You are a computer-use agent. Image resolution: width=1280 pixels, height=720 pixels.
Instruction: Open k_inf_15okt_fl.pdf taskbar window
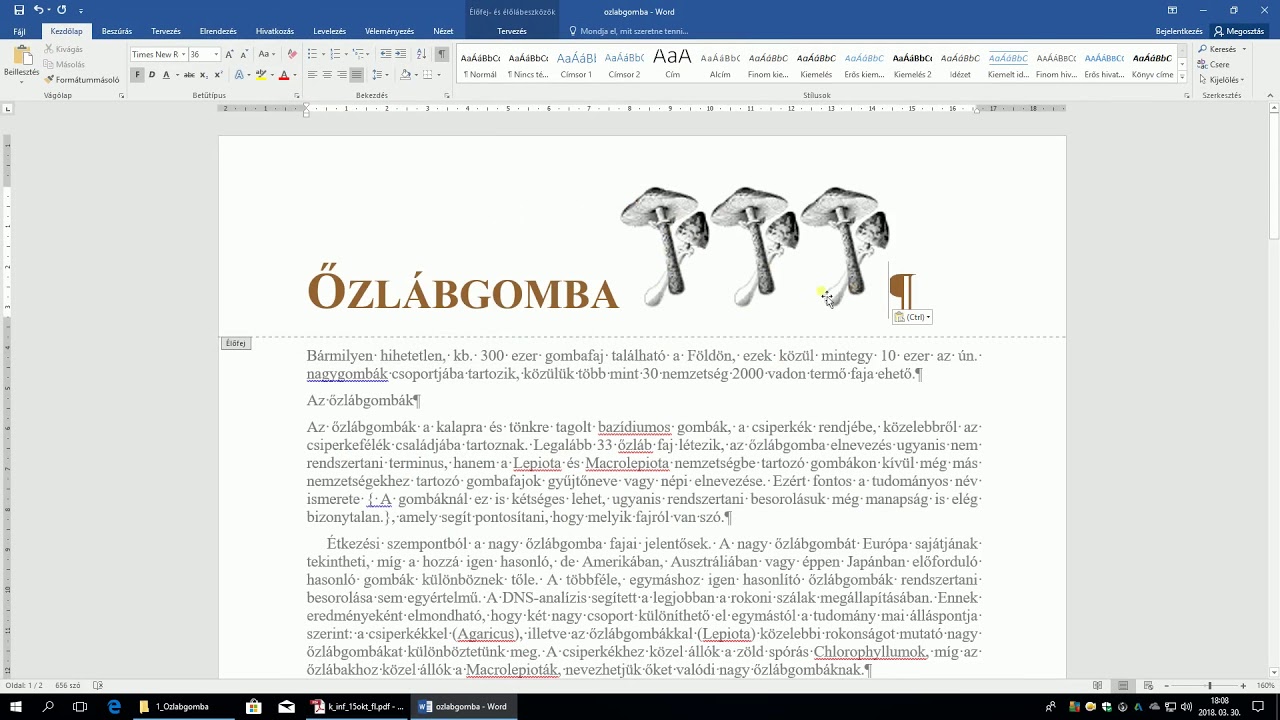pos(359,706)
